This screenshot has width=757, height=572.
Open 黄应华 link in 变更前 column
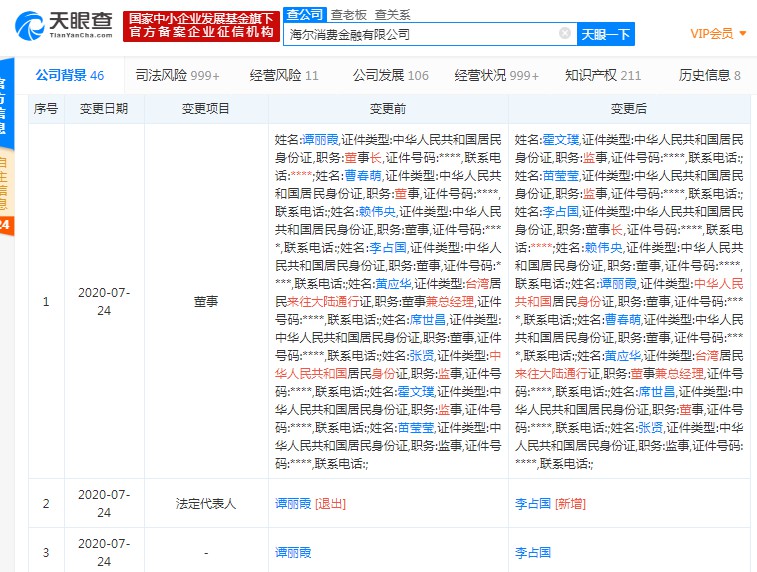pos(393,284)
